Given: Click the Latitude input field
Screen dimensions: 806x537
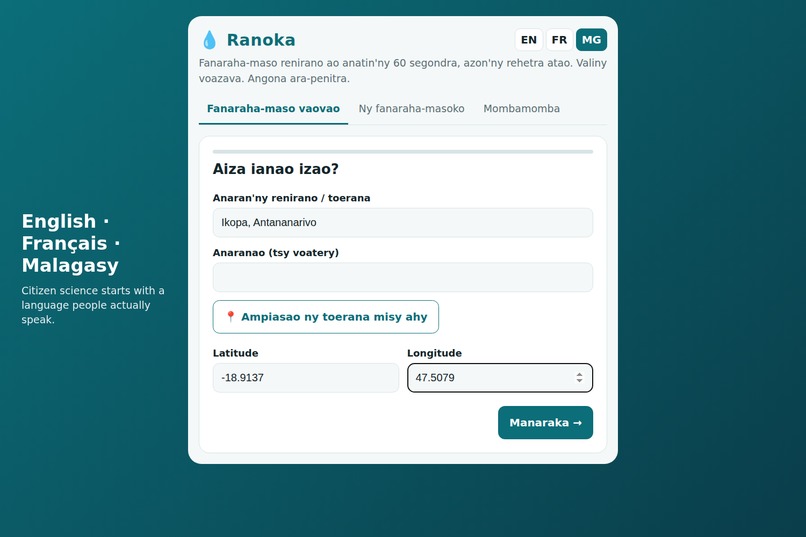Looking at the screenshot, I should click(x=305, y=378).
